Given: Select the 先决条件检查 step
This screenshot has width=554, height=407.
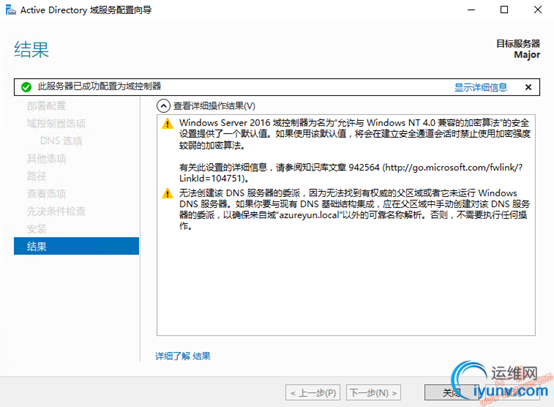Looking at the screenshot, I should pos(56,211).
